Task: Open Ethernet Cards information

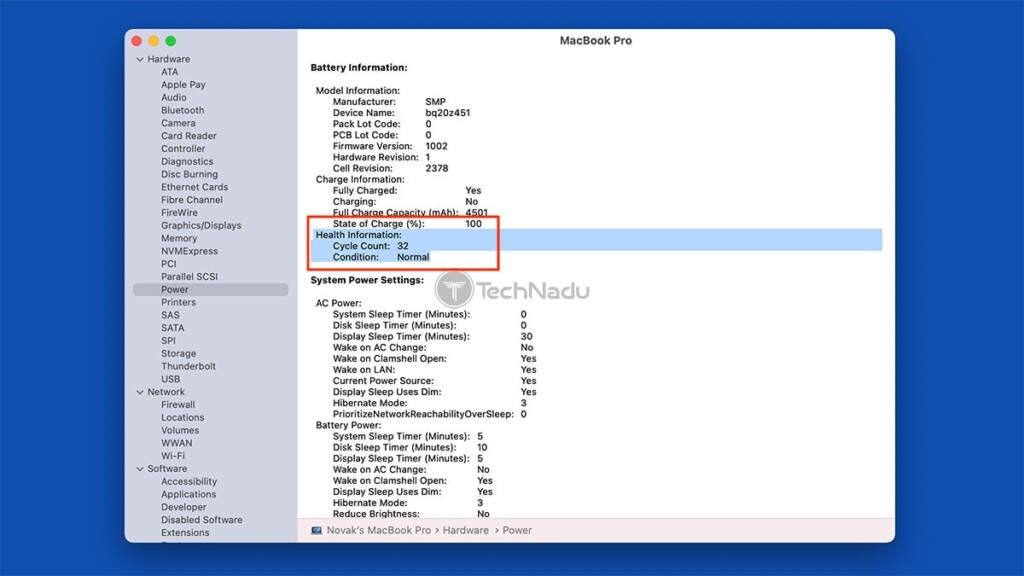Action: [x=195, y=187]
